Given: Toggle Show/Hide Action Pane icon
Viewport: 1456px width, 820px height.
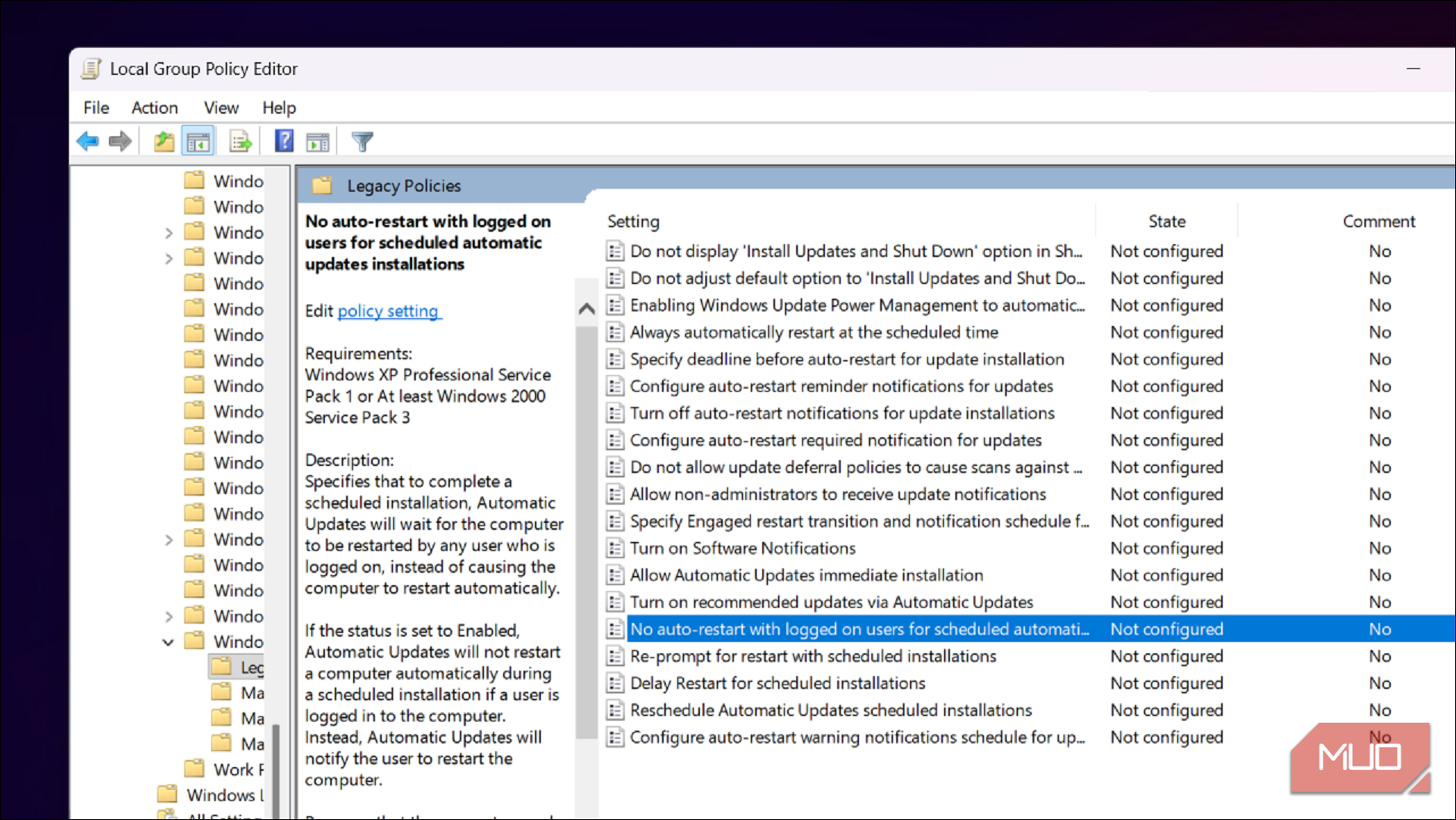Looking at the screenshot, I should point(317,141).
